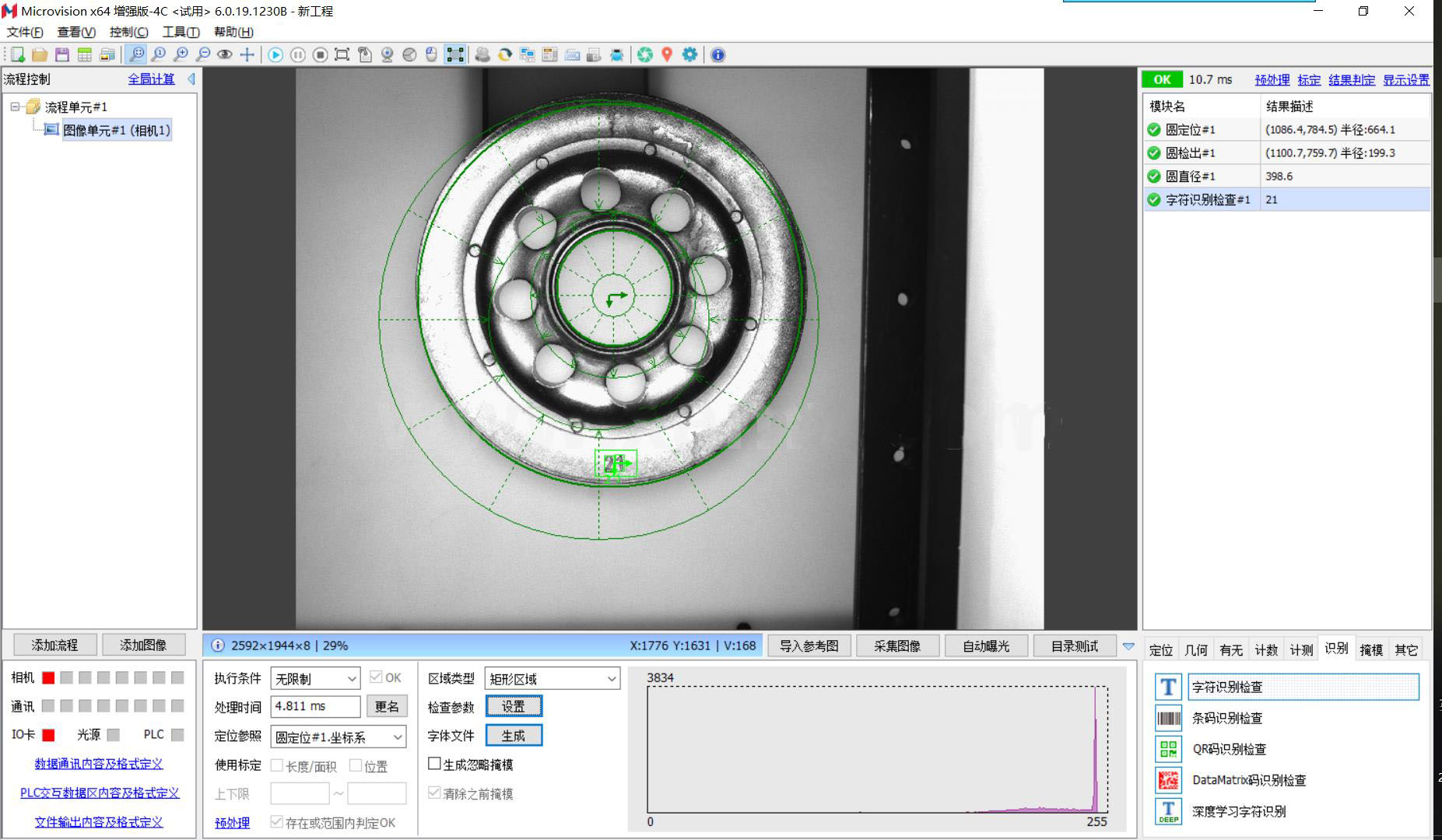Click the mouse device toolbar icon
The width and height of the screenshot is (1442, 840).
(x=432, y=54)
